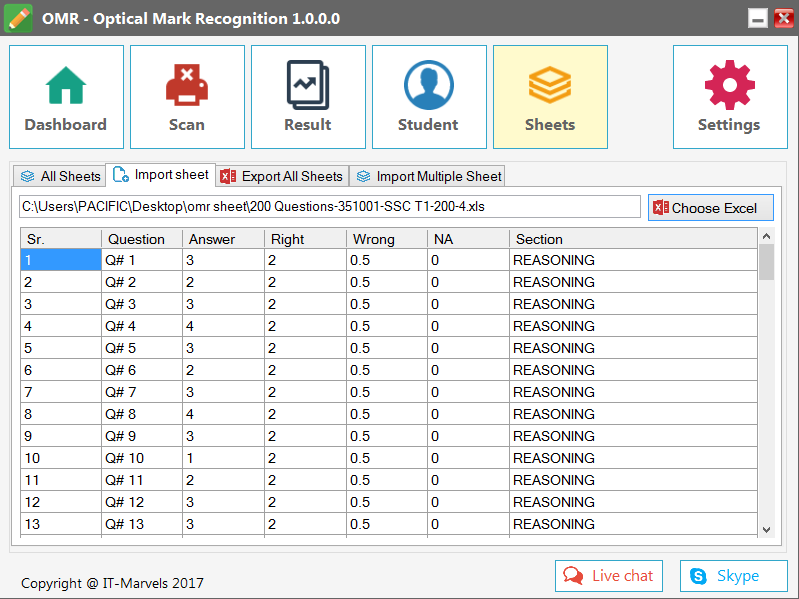The width and height of the screenshot is (799, 599).
Task: Sort by Question column header
Action: [142, 239]
